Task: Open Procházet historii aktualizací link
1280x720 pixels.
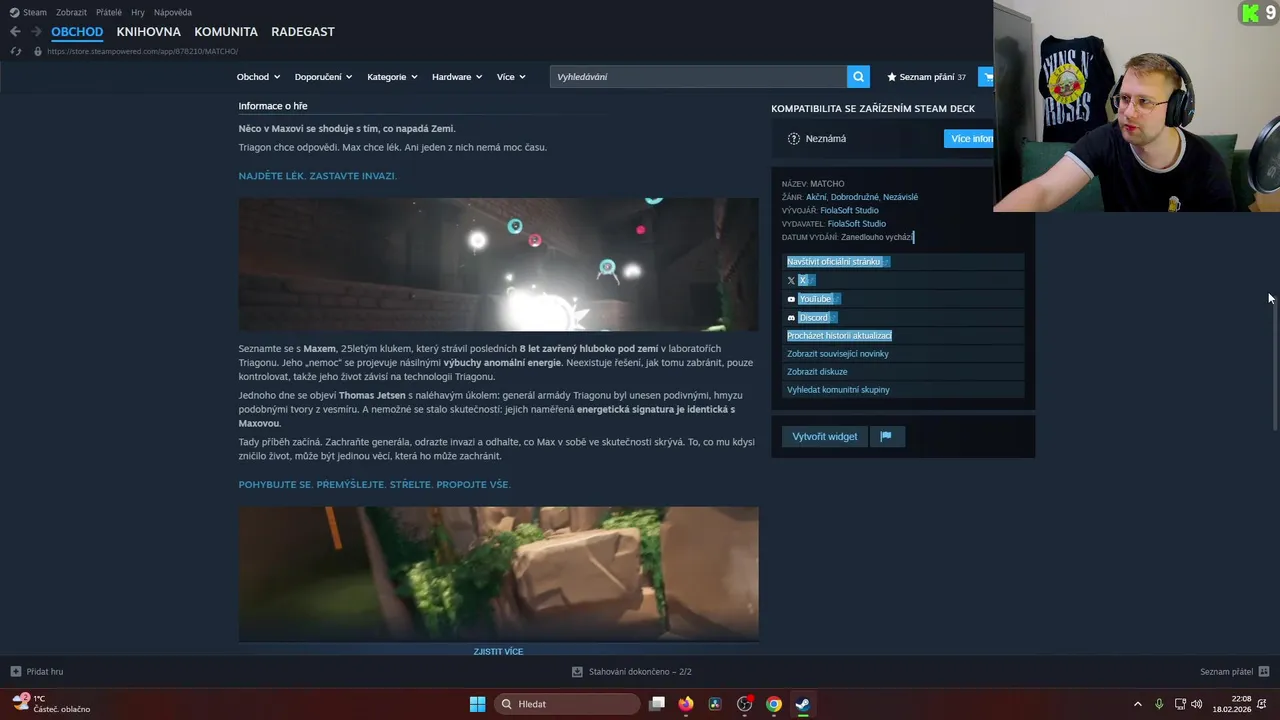Action: click(x=839, y=336)
